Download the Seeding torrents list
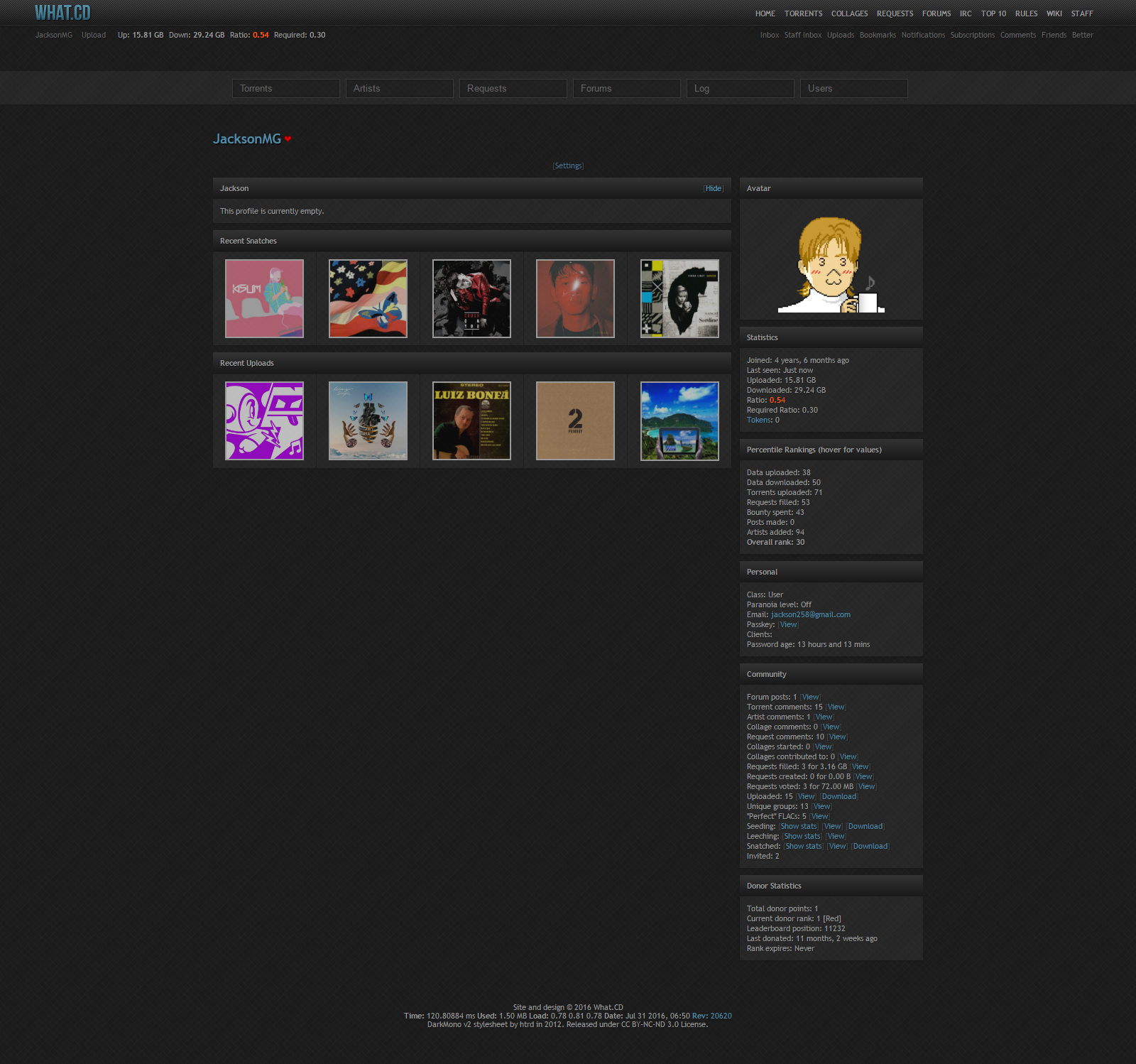 (x=865, y=826)
